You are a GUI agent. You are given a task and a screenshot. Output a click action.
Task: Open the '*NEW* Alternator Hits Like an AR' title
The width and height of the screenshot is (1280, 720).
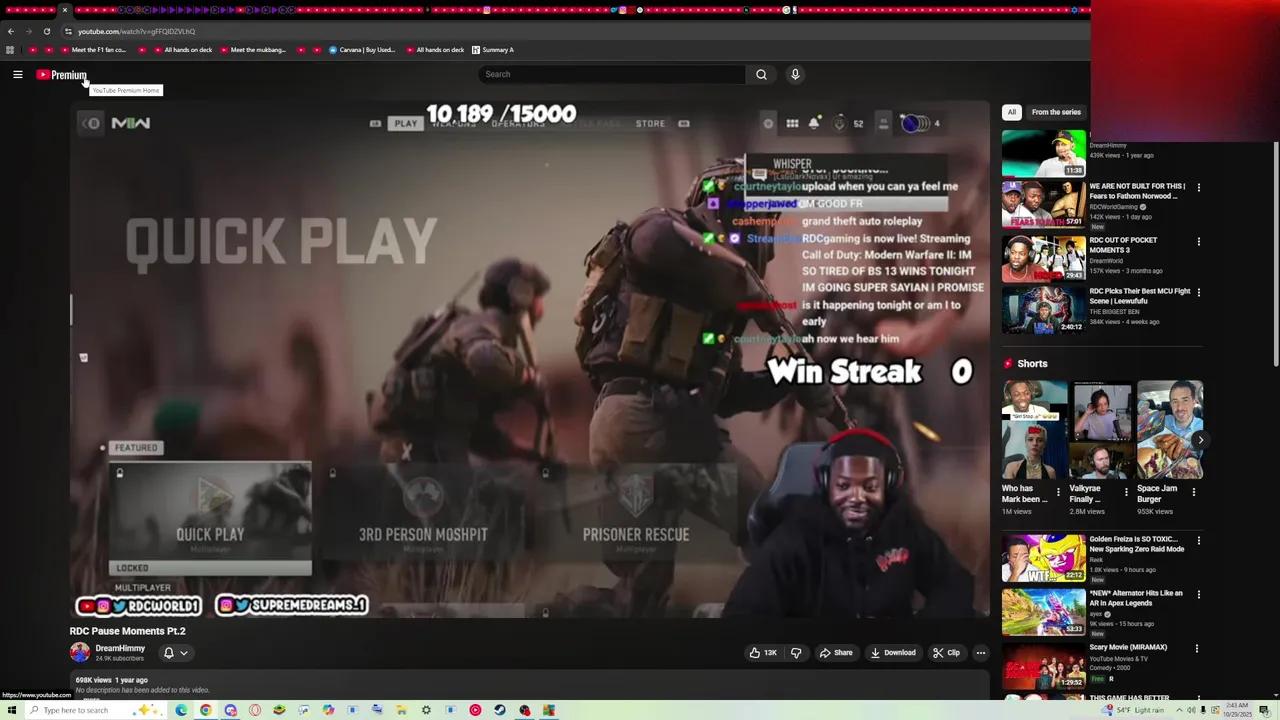(1137, 598)
